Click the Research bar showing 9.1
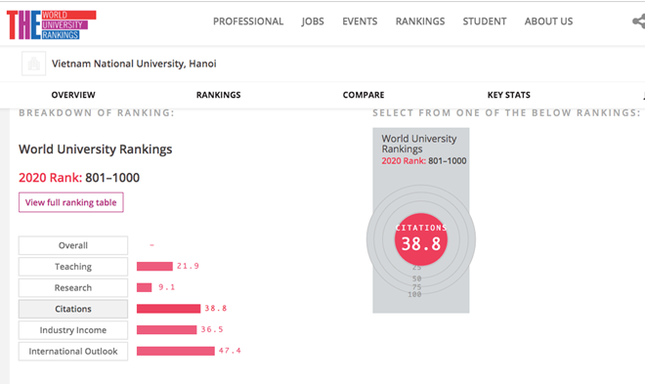This screenshot has width=645, height=384. pyautogui.click(x=144, y=287)
